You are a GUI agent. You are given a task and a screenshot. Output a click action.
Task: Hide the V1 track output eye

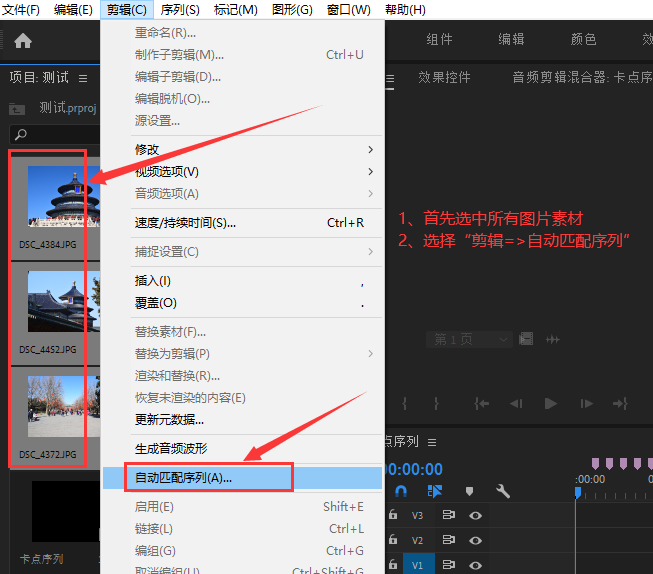pos(476,566)
